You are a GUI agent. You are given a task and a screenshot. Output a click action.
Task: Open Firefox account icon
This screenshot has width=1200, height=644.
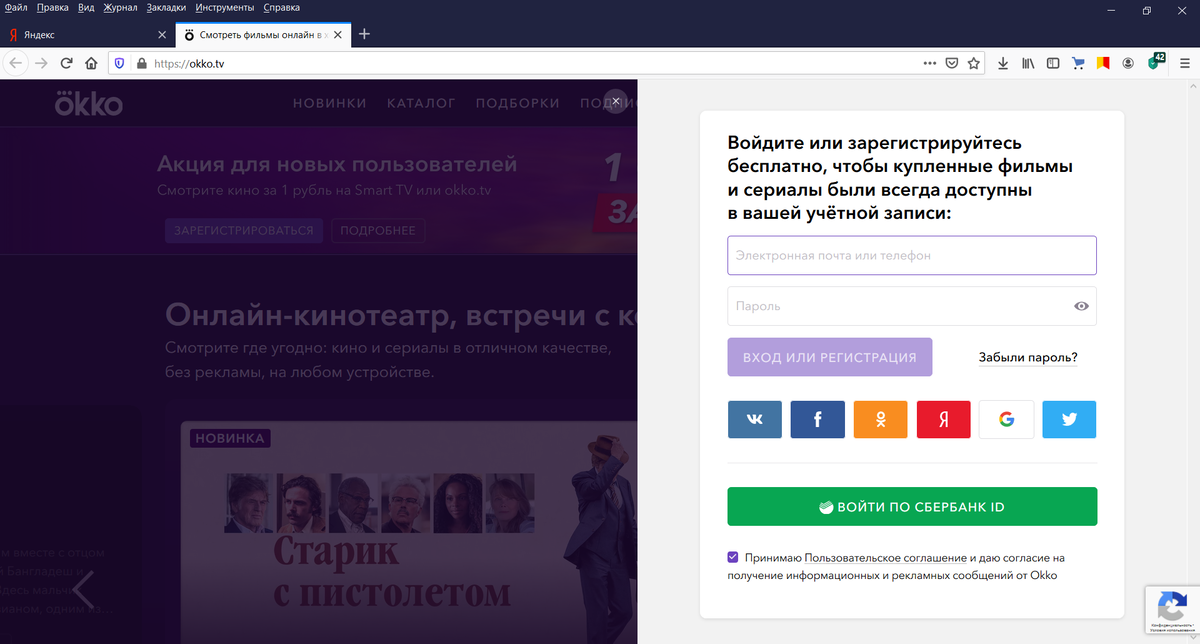[1128, 62]
